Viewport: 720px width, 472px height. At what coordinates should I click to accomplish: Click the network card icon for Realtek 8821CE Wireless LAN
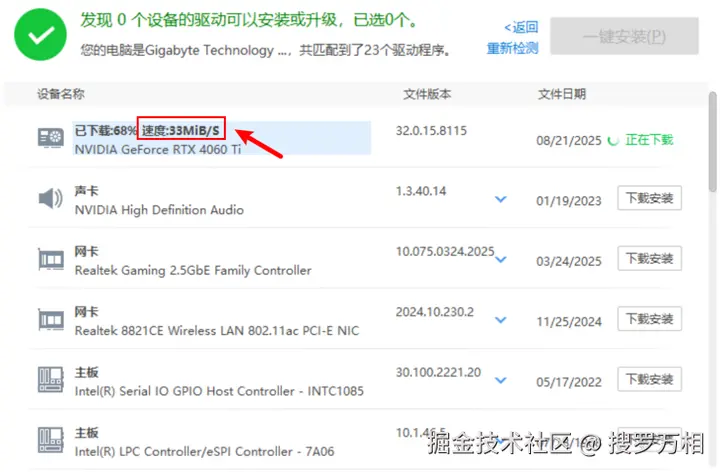(51, 320)
